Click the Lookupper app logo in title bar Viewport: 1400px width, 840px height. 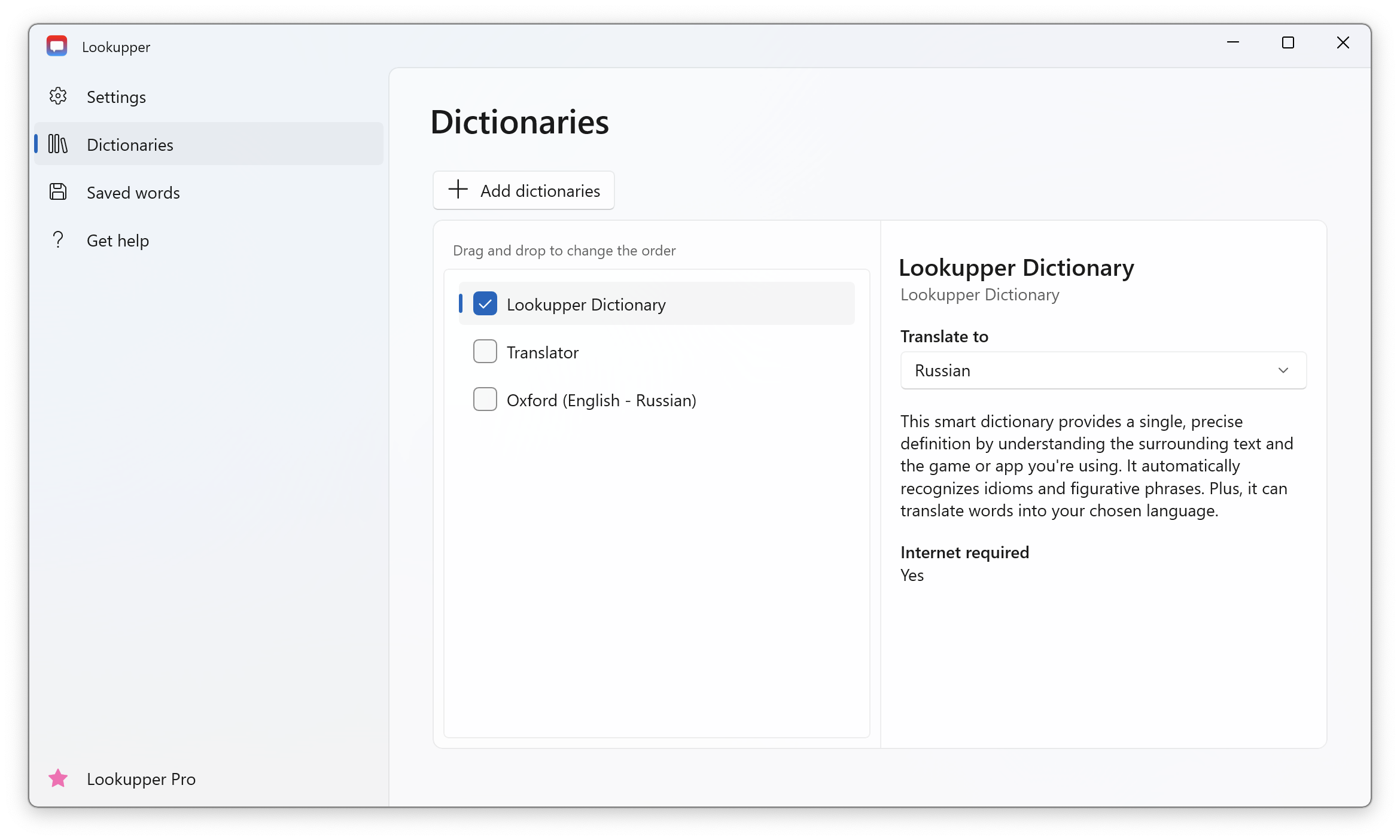point(57,46)
